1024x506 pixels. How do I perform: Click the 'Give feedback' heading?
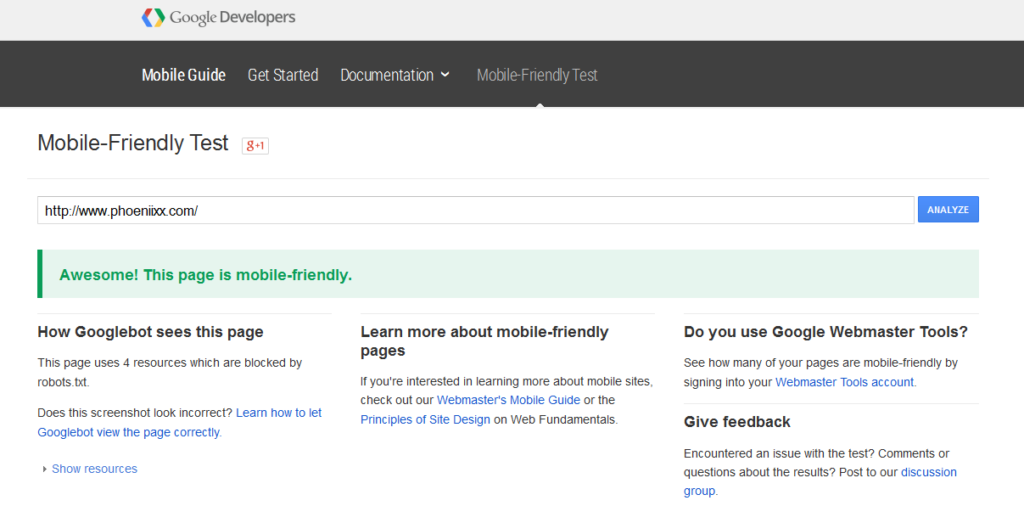[737, 422]
